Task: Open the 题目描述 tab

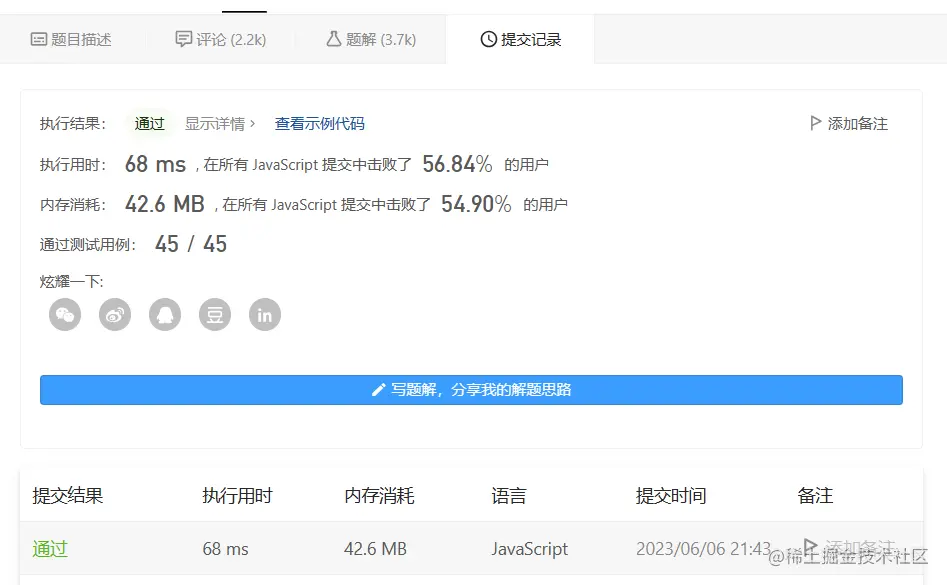Action: [x=71, y=40]
